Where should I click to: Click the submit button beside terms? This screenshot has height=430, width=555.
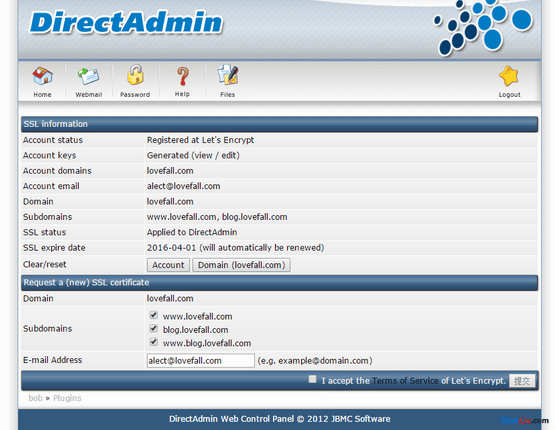coord(522,381)
